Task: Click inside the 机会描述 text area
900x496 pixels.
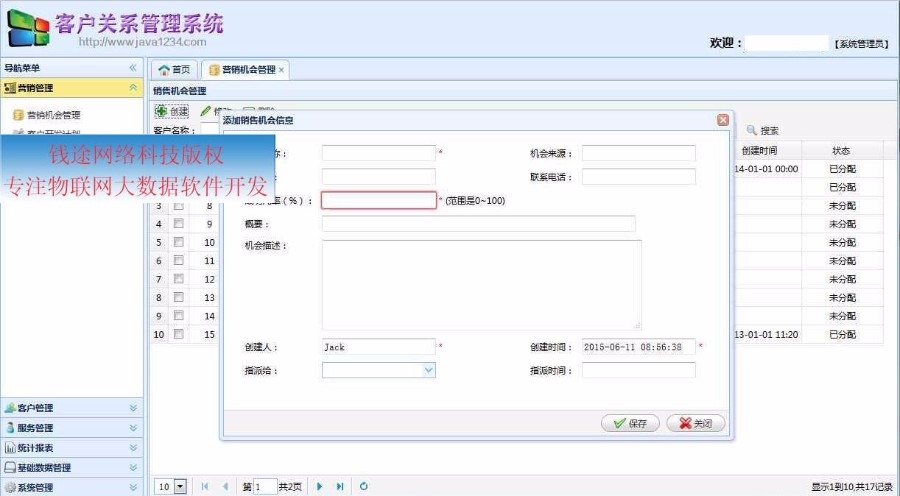Action: (x=482, y=285)
